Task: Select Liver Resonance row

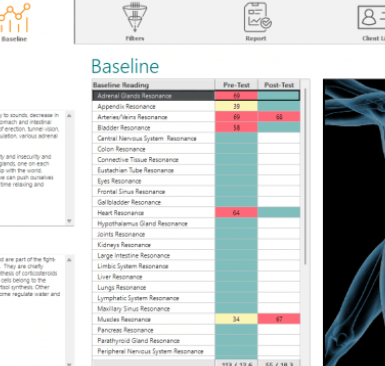Action: (x=196, y=277)
